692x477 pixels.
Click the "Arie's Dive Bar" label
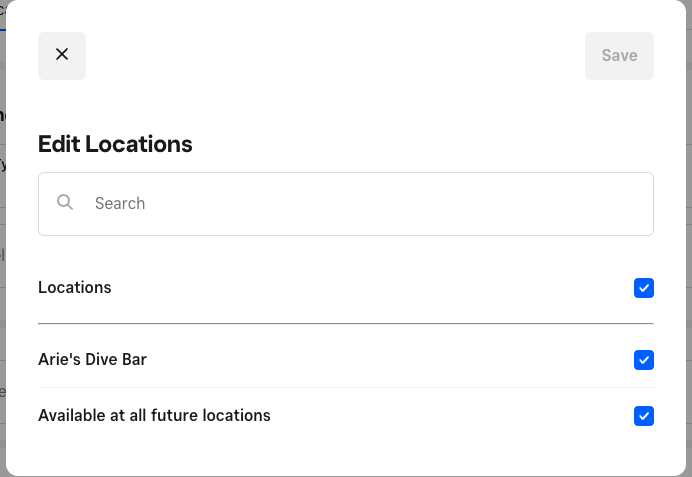[x=92, y=359]
